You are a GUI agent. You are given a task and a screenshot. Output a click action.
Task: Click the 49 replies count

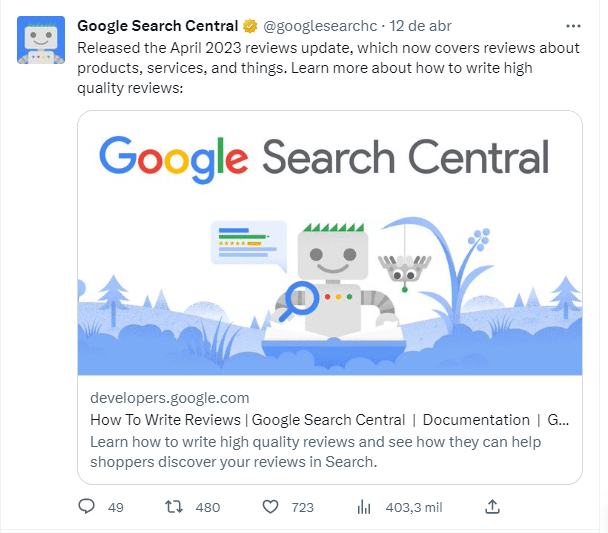pyautogui.click(x=115, y=507)
